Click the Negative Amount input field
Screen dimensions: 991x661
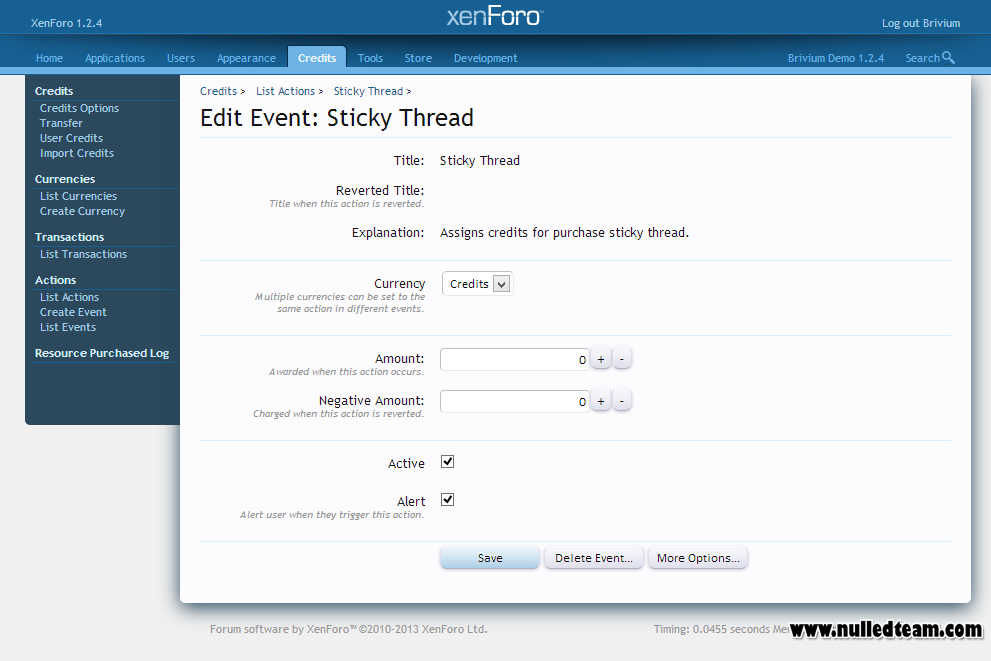click(x=514, y=401)
